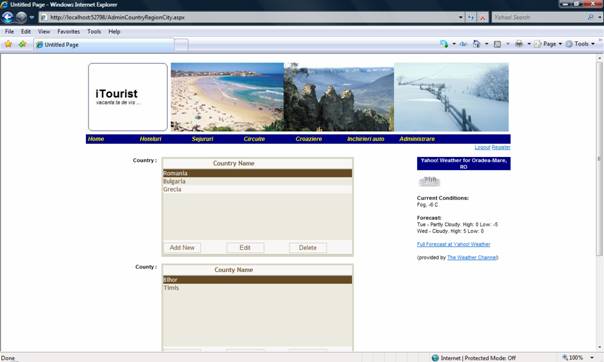Click the red Stop loading icon
This screenshot has width=604, height=362.
click(x=482, y=17)
